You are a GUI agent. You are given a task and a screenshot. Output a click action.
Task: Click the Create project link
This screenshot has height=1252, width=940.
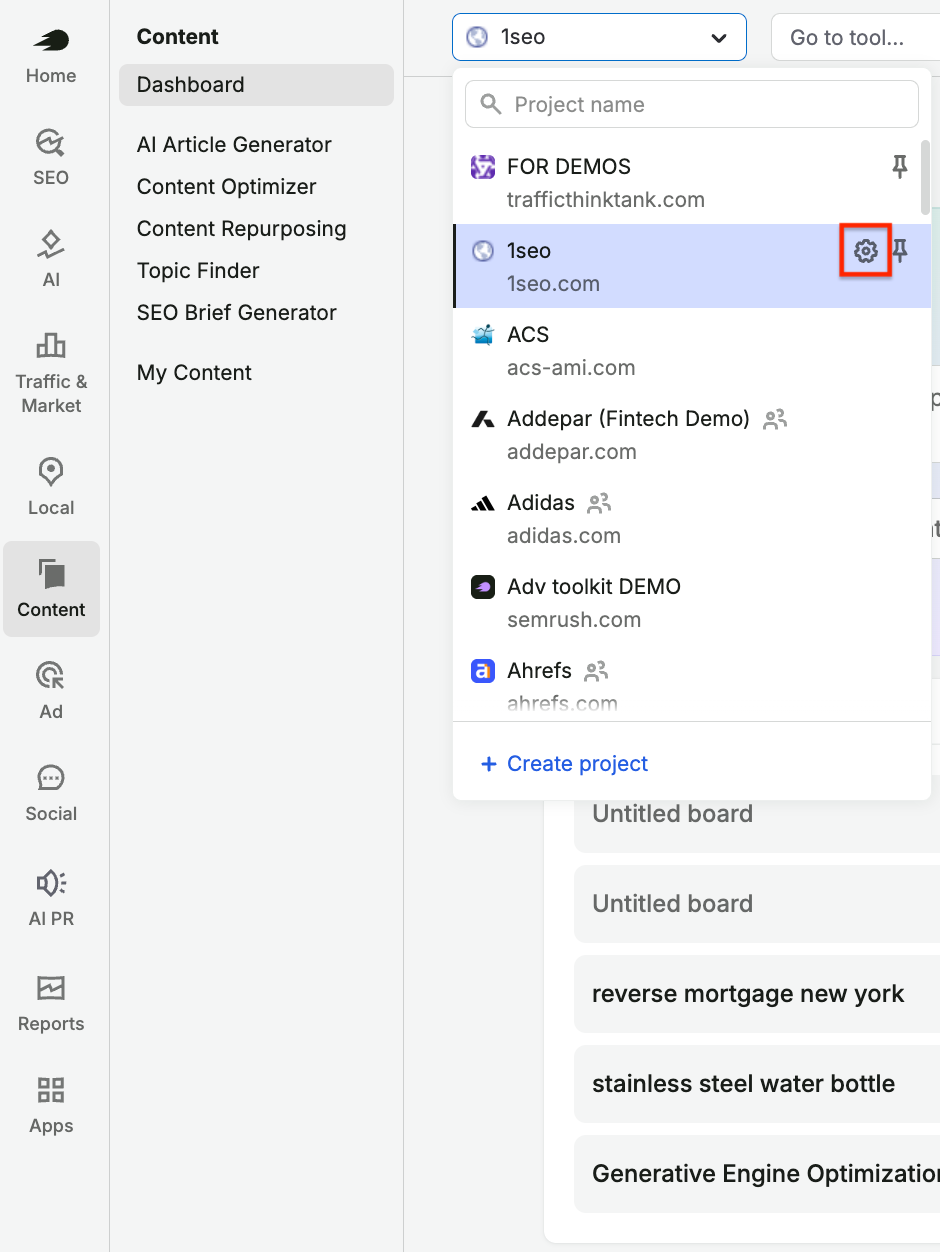tap(565, 764)
